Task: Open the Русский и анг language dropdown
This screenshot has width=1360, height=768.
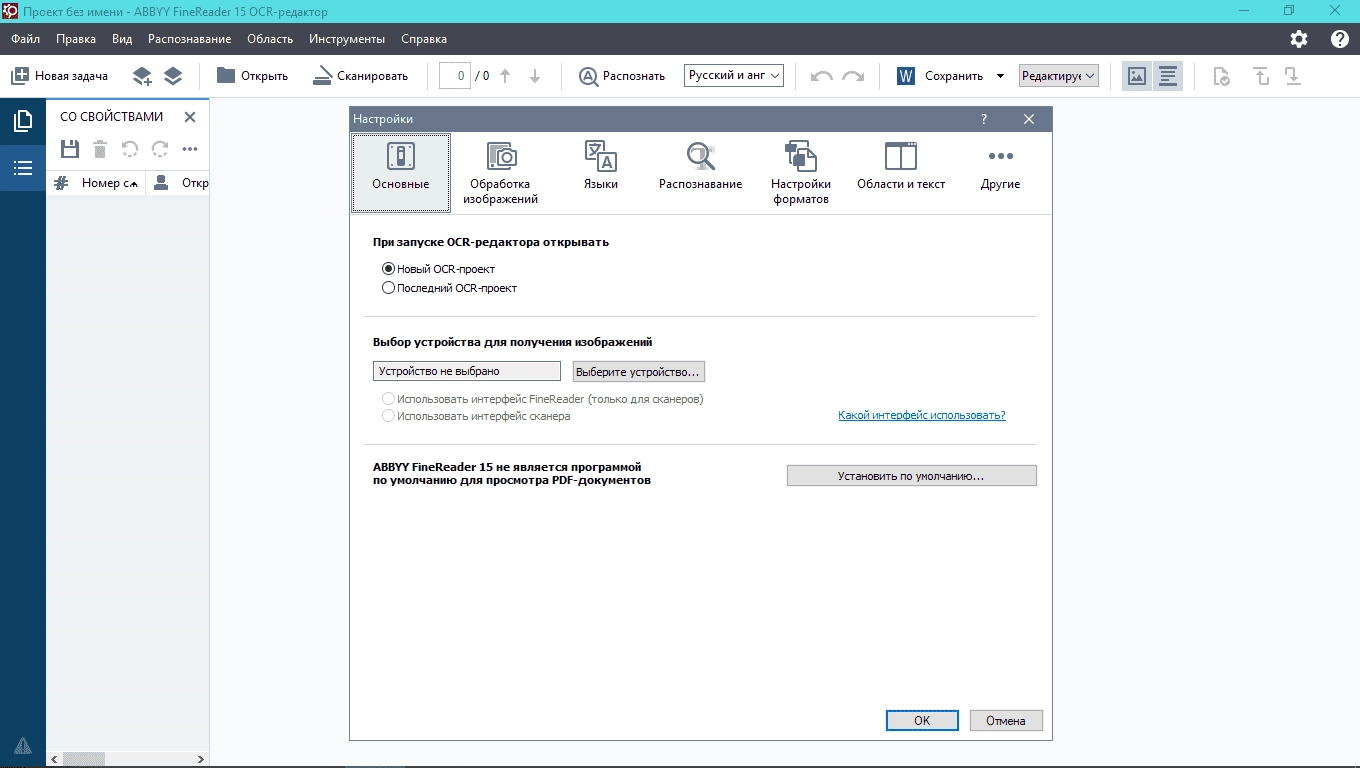Action: [734, 75]
